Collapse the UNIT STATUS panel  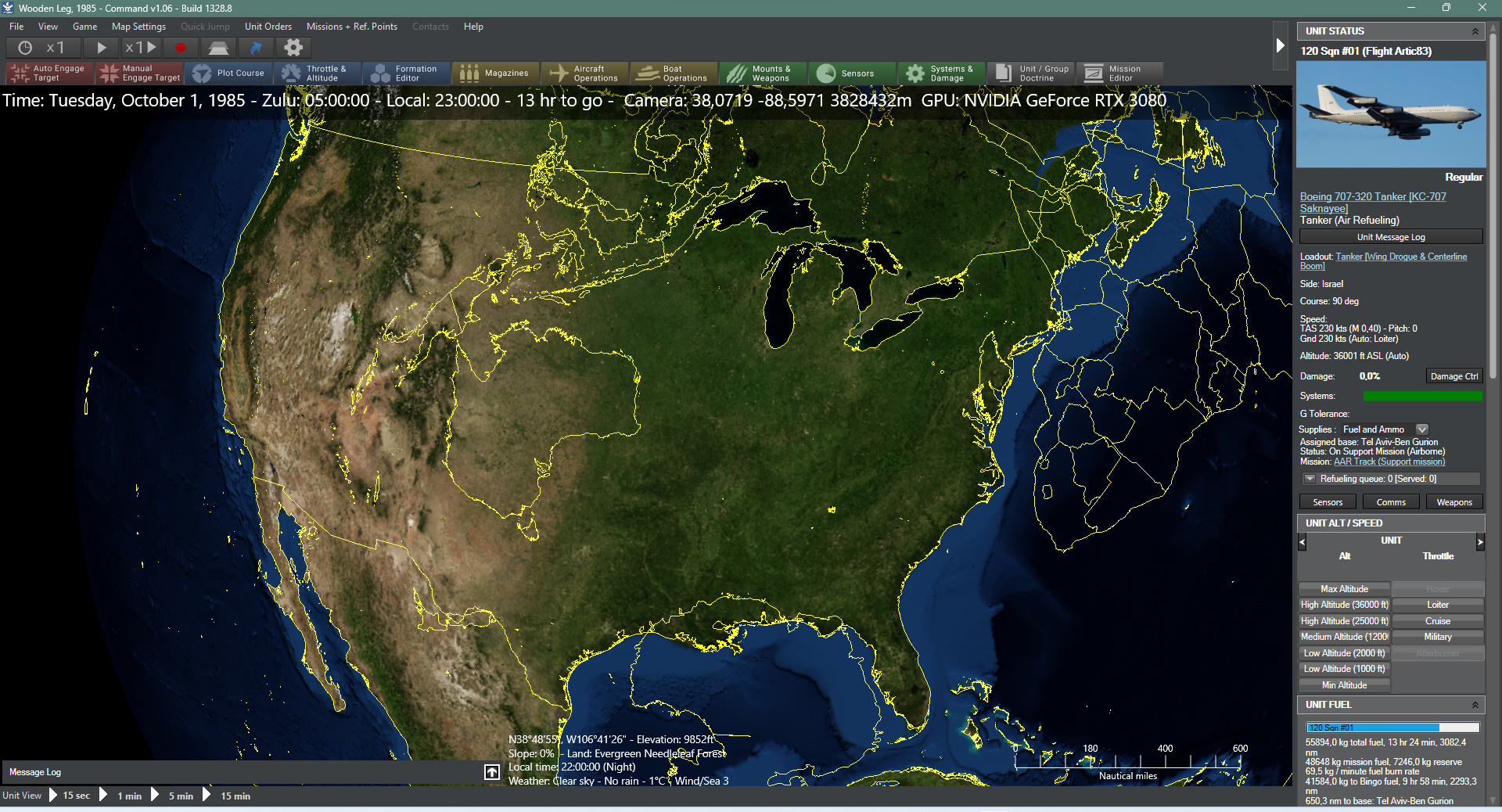coord(1475,31)
